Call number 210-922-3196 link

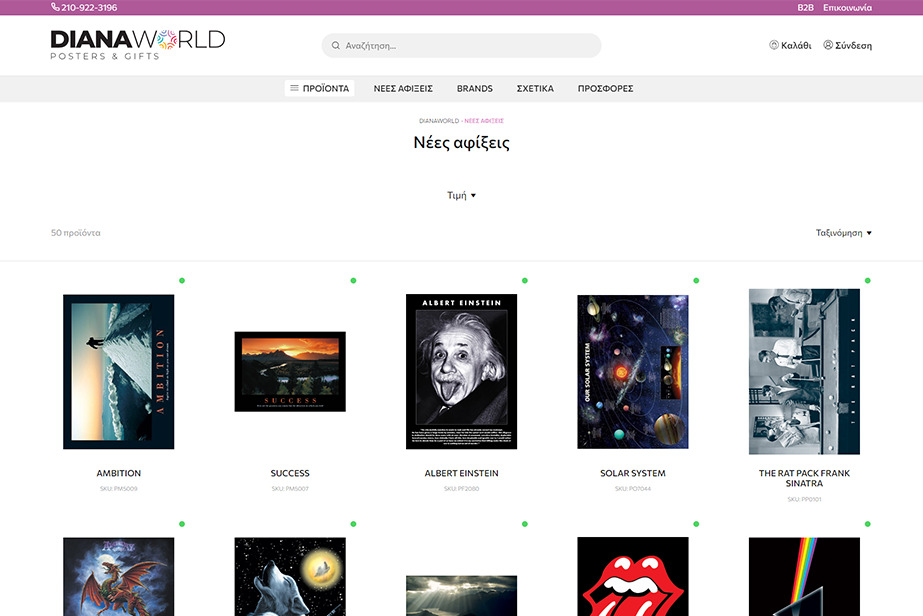tap(89, 8)
